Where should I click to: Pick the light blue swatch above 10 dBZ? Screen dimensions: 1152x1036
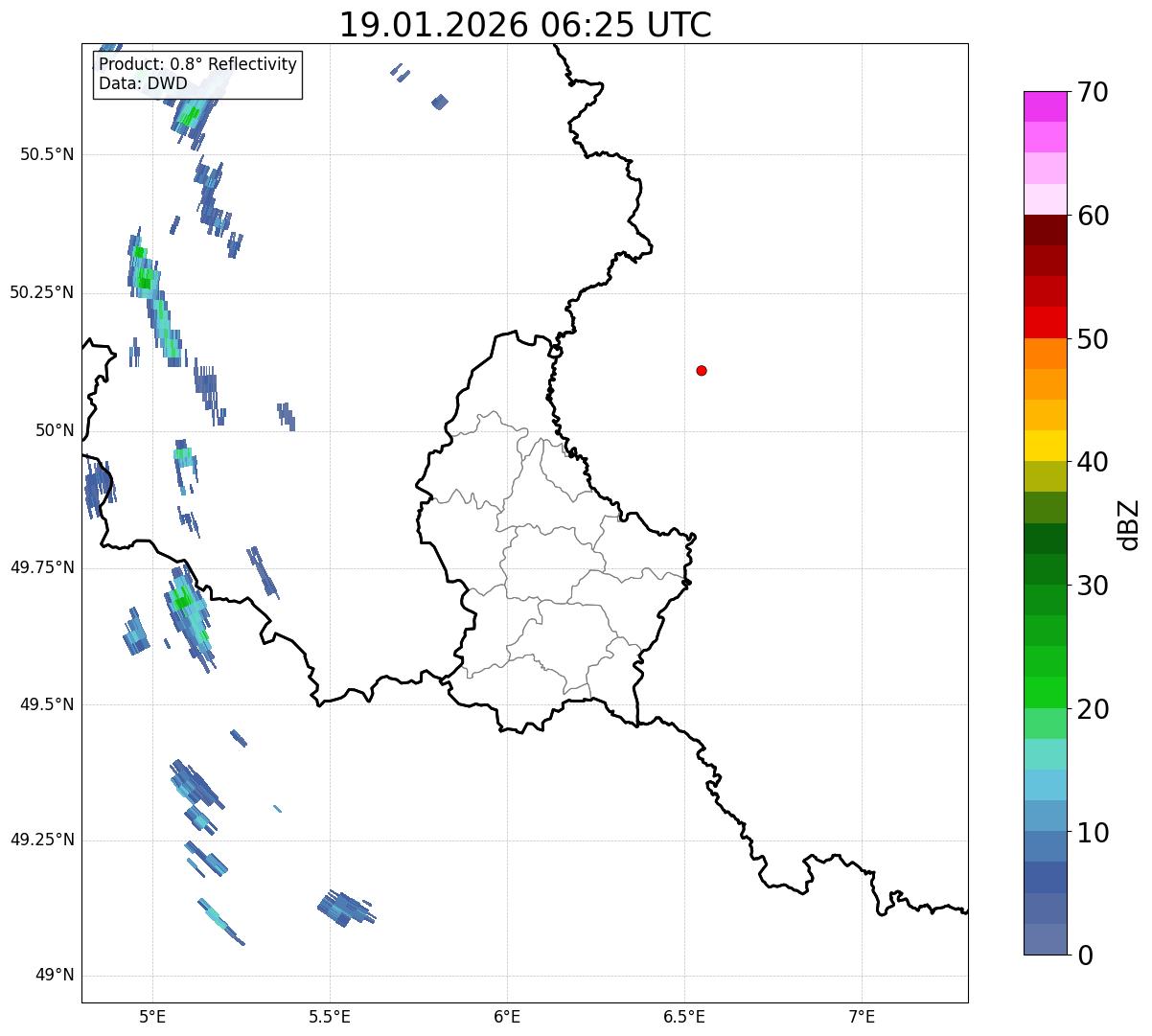point(1046,816)
